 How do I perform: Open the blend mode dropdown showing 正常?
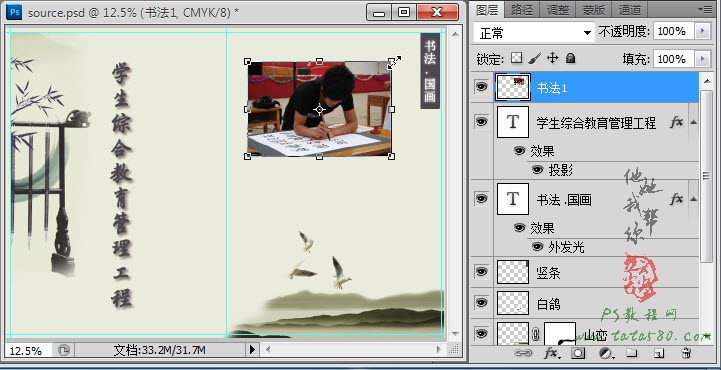pyautogui.click(x=534, y=33)
